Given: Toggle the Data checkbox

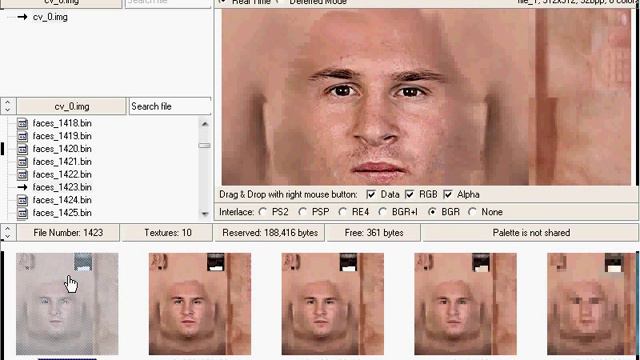Looking at the screenshot, I should point(371,195).
